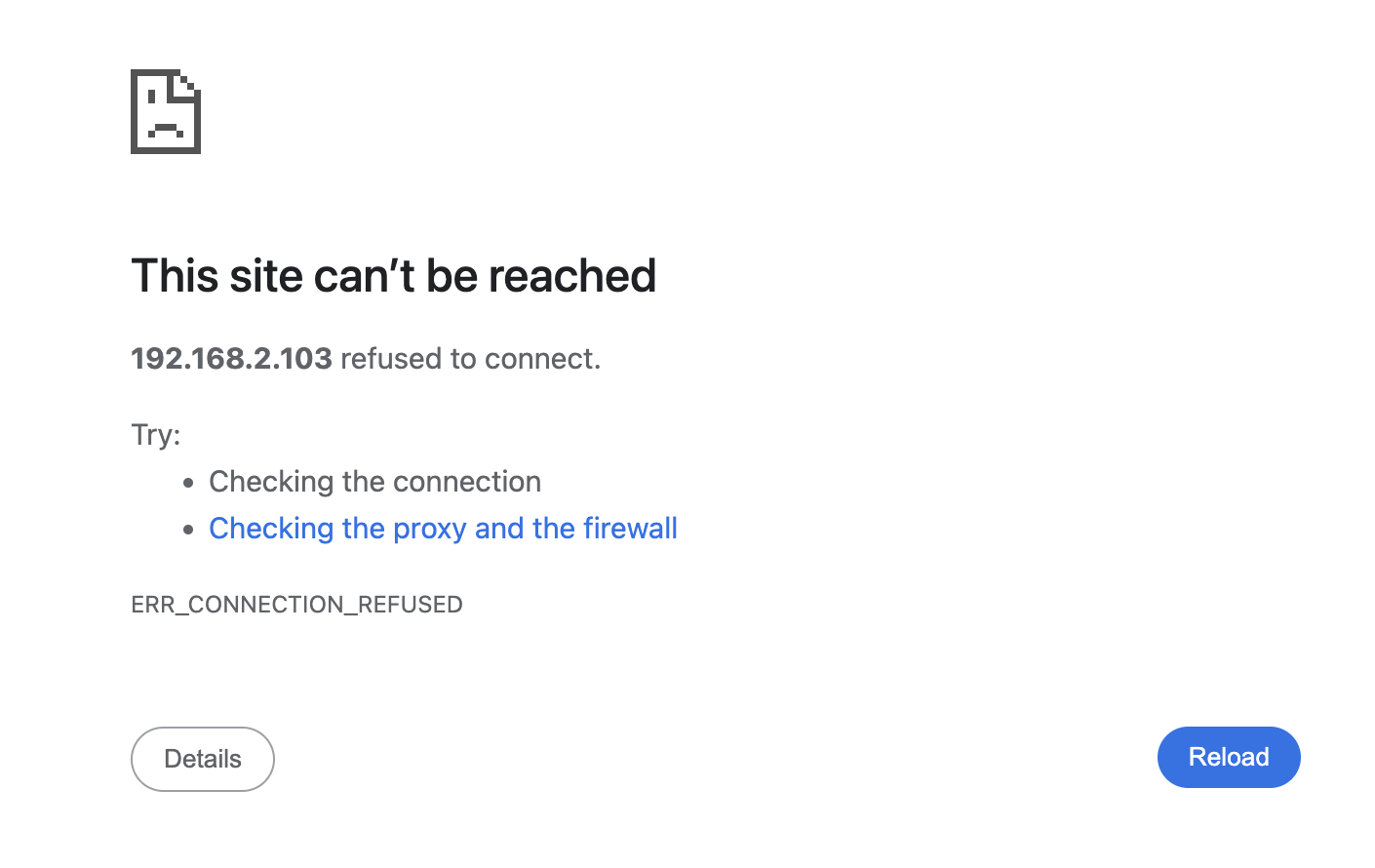Open the proxy and firewall link
This screenshot has height=868, width=1375.
443,529
